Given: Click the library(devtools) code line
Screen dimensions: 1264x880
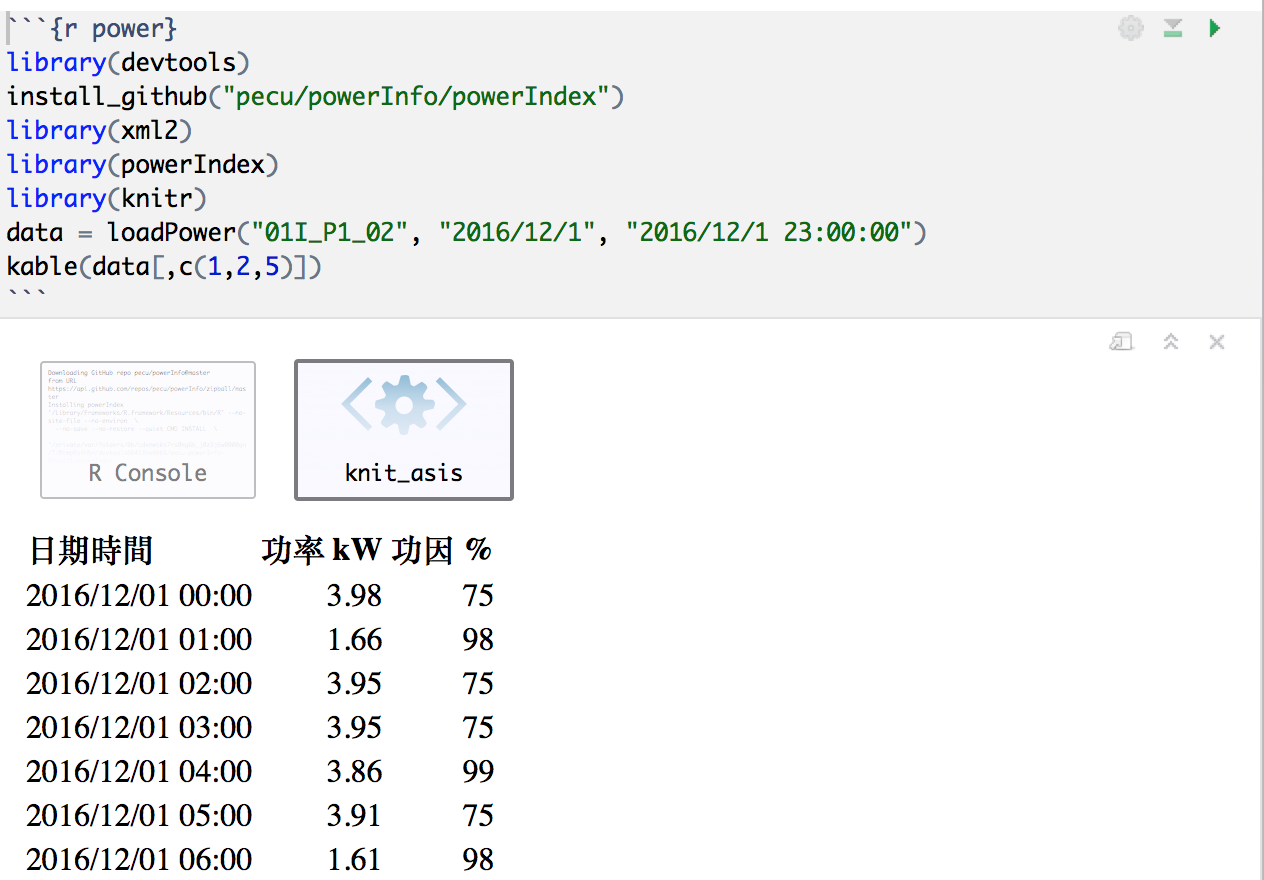Looking at the screenshot, I should 128,63.
